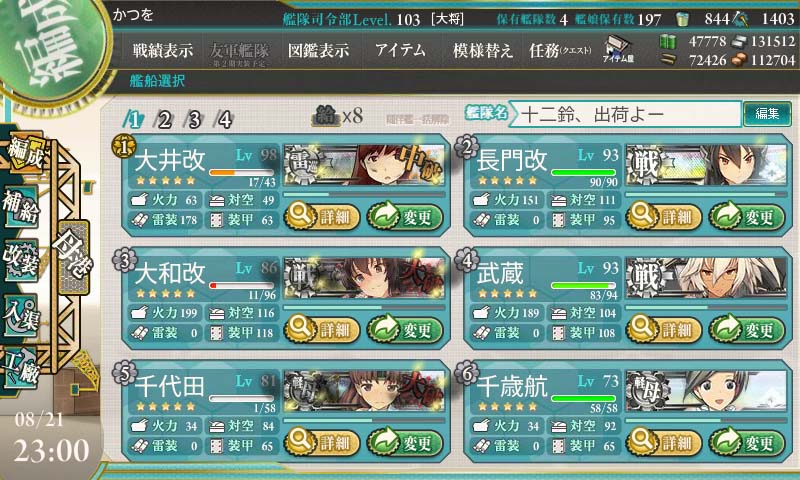This screenshot has height=480, width=800.
Task: Click 変更 change button for 千代田
Action: pos(405,442)
